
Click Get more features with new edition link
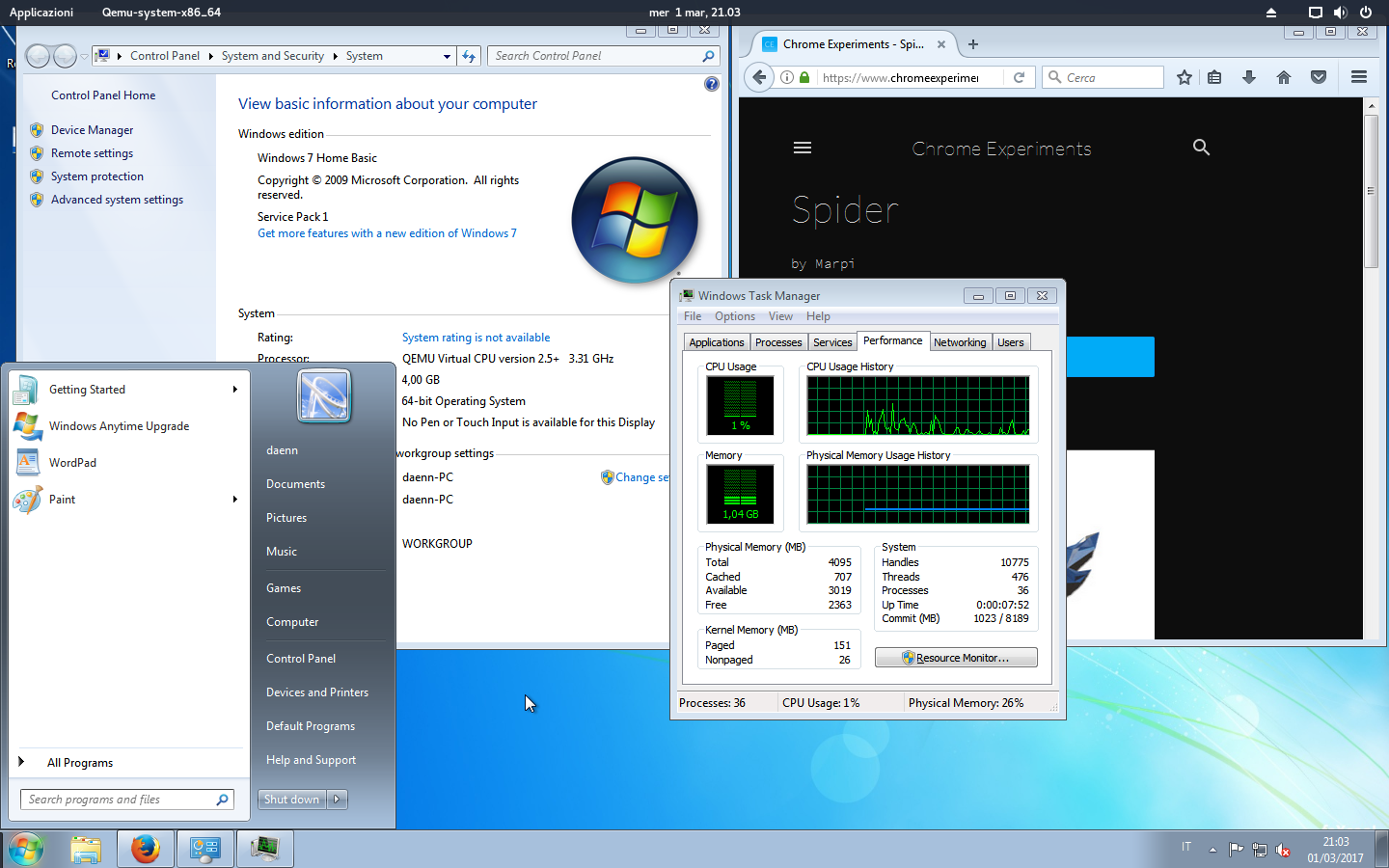tap(387, 233)
